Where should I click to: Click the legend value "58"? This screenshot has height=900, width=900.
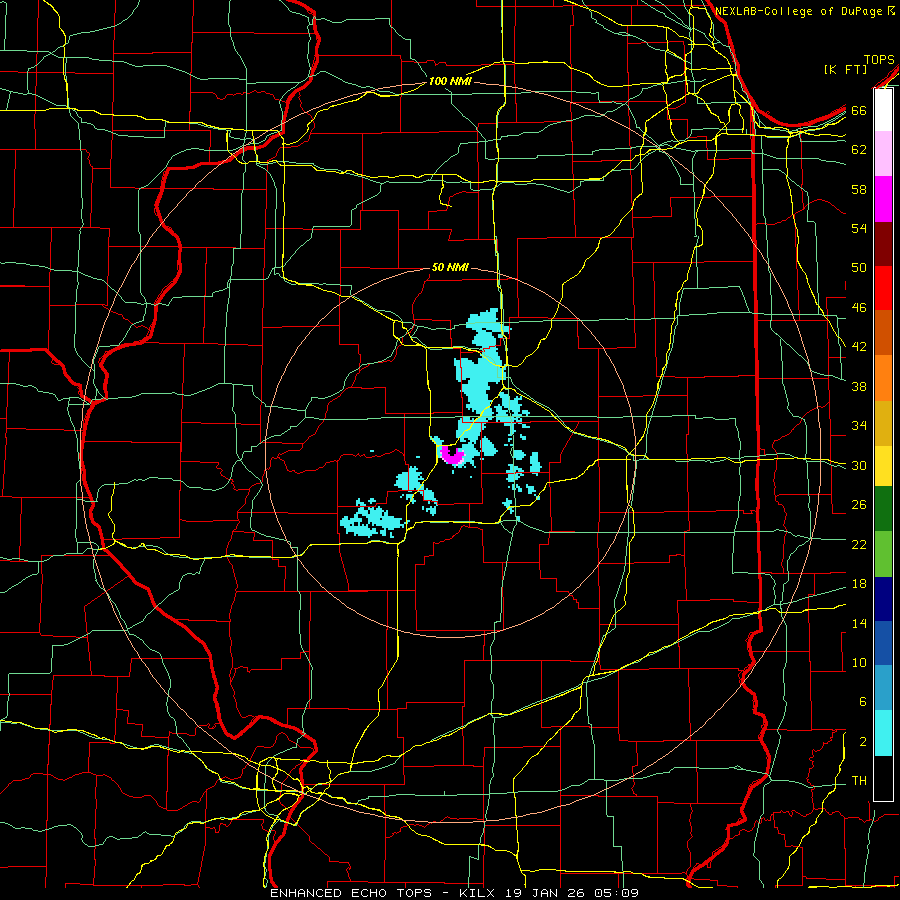coord(859,189)
